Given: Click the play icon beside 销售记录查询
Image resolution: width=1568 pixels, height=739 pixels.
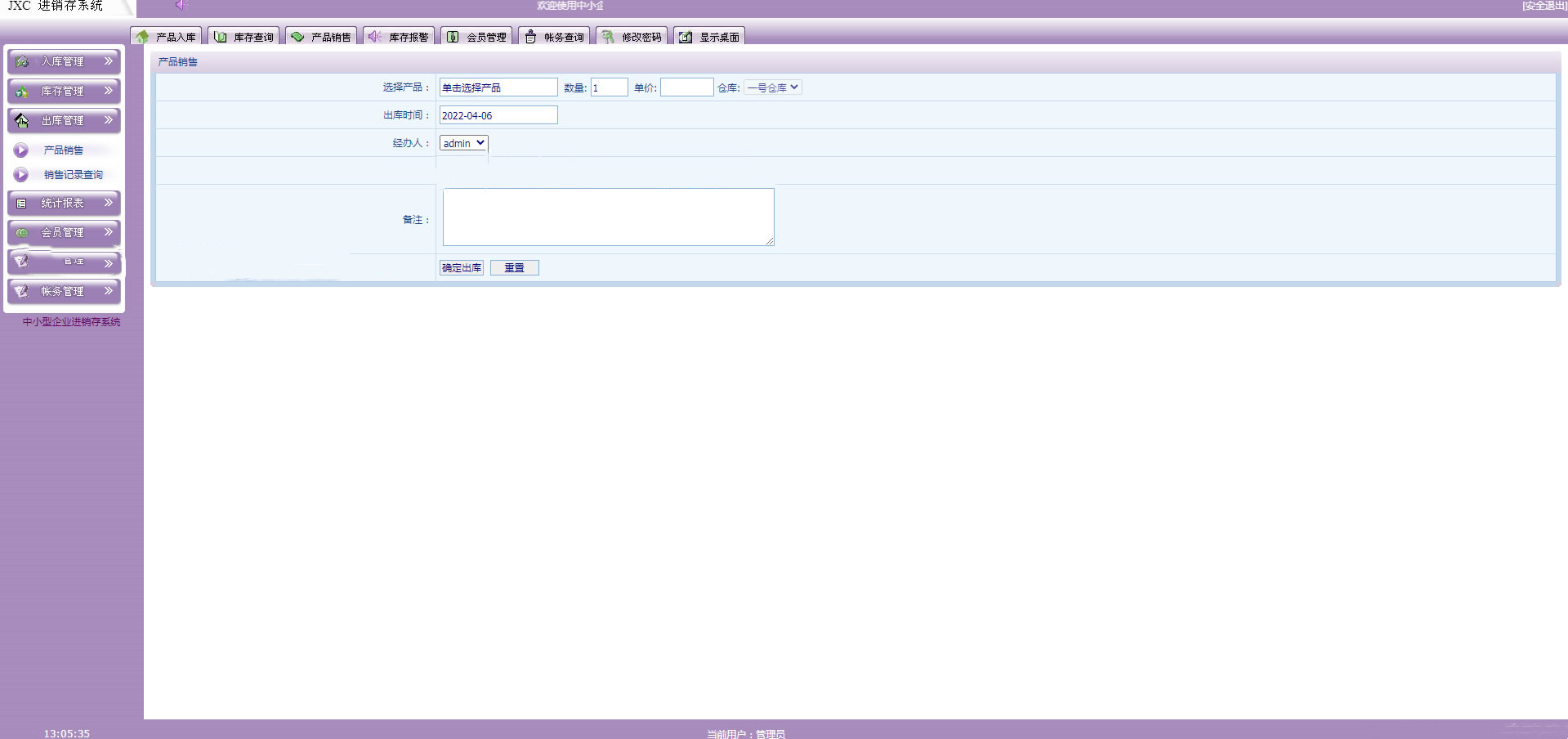Looking at the screenshot, I should [x=21, y=175].
